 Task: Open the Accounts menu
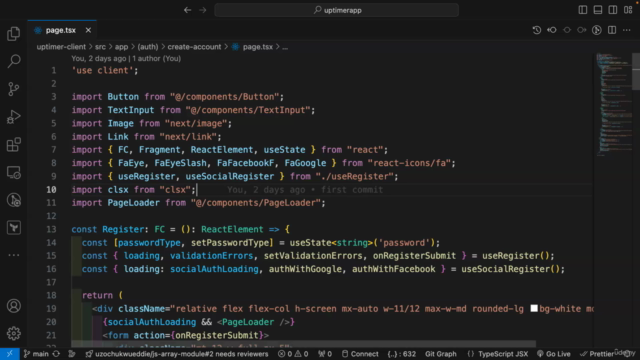(13, 306)
